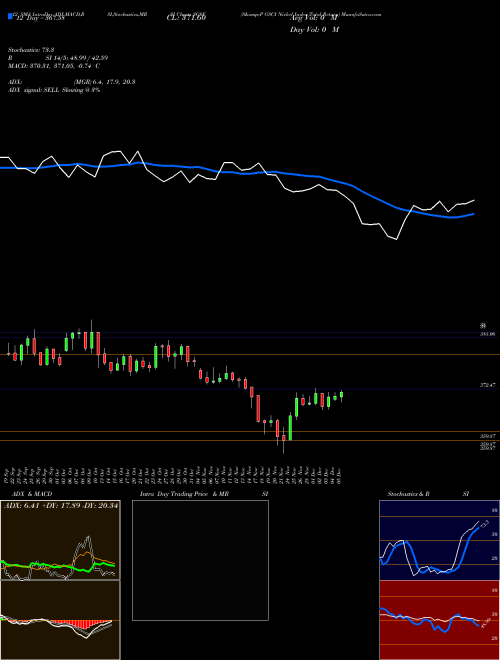Click the "Avg Vol: 0 M" text
The image size is (500, 660).
314,18
